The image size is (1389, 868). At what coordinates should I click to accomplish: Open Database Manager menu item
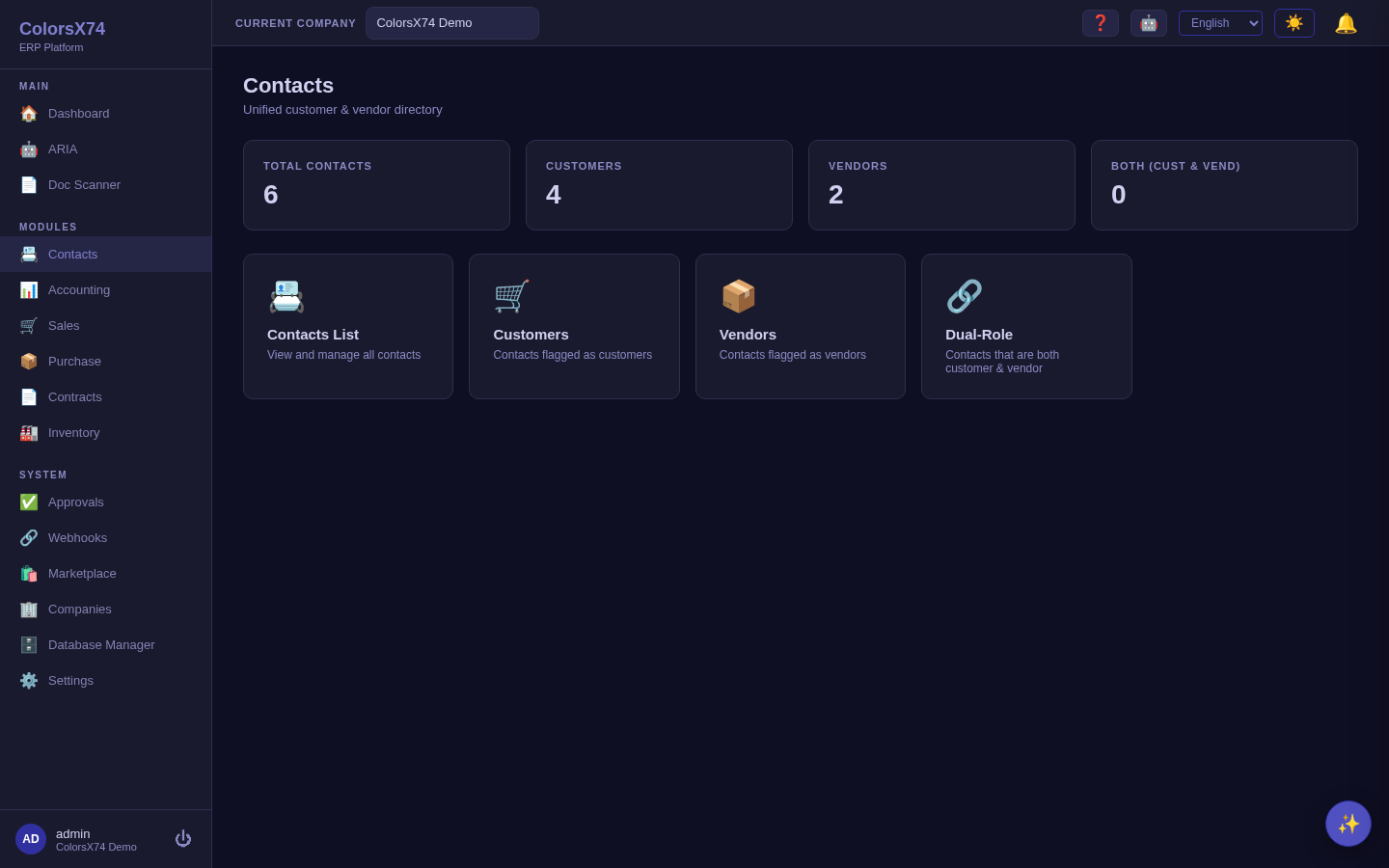click(x=106, y=645)
